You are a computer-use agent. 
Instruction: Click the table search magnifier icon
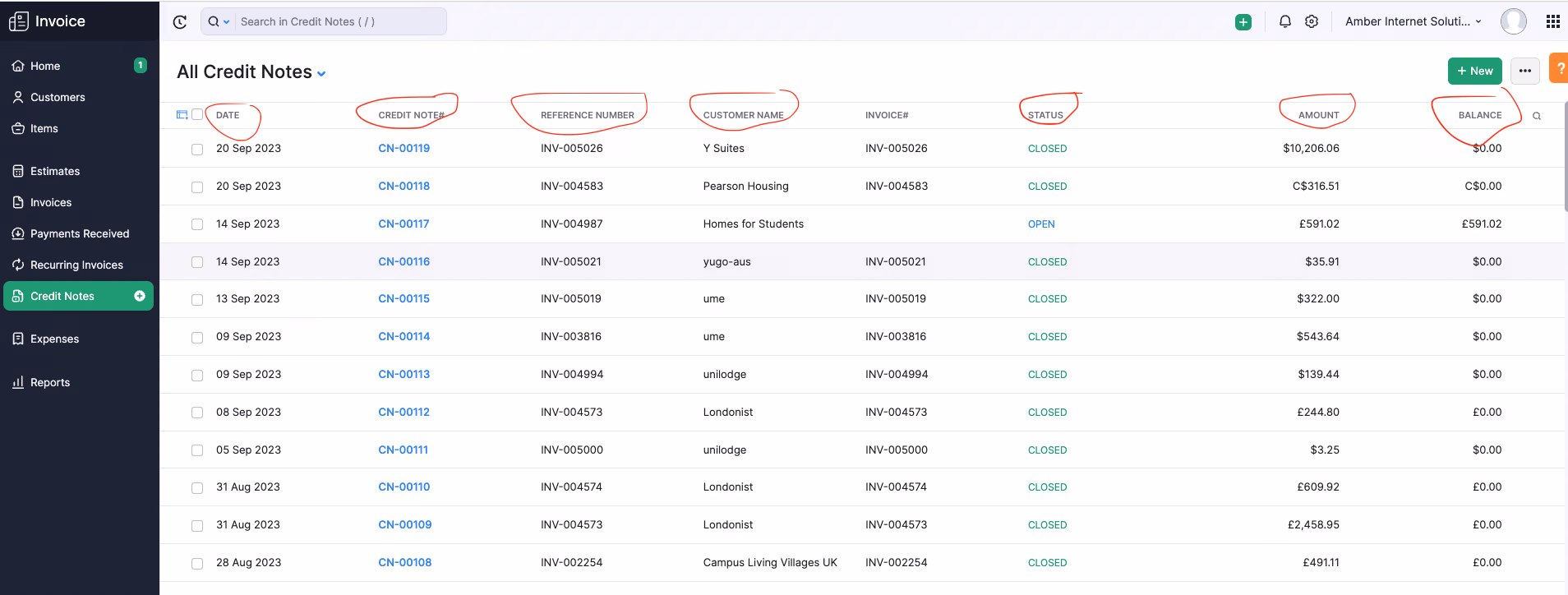[1537, 116]
